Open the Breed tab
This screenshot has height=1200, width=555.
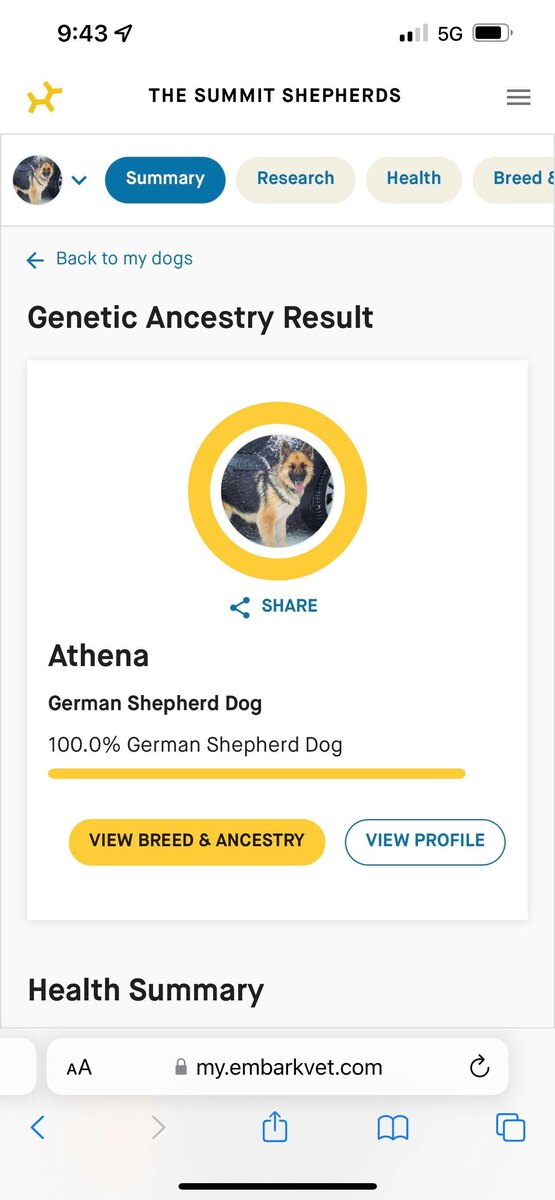point(518,179)
